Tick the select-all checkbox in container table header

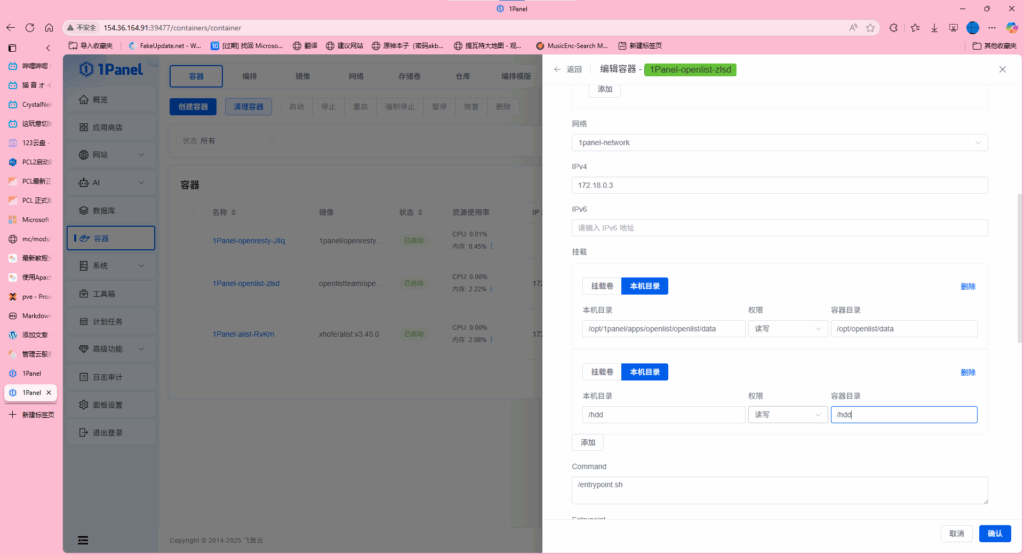point(190,212)
